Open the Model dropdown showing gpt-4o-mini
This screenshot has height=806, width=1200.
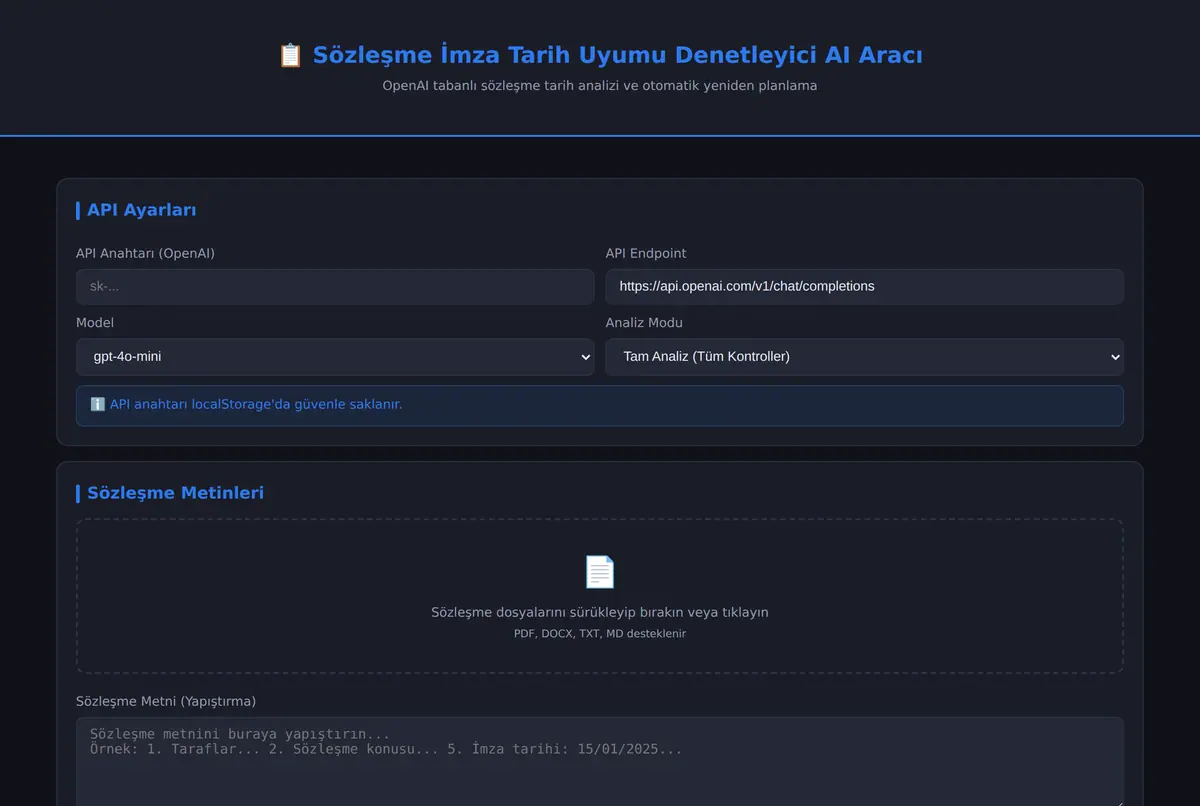tap(335, 357)
